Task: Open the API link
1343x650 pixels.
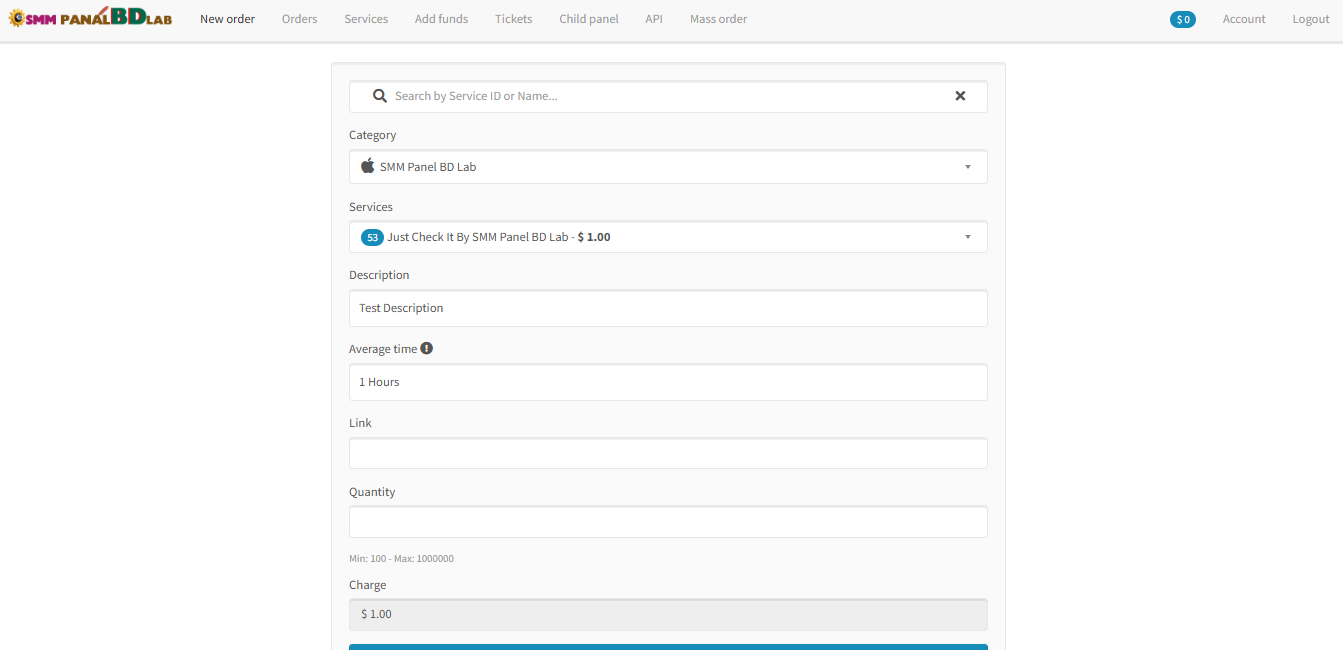Action: [x=654, y=19]
